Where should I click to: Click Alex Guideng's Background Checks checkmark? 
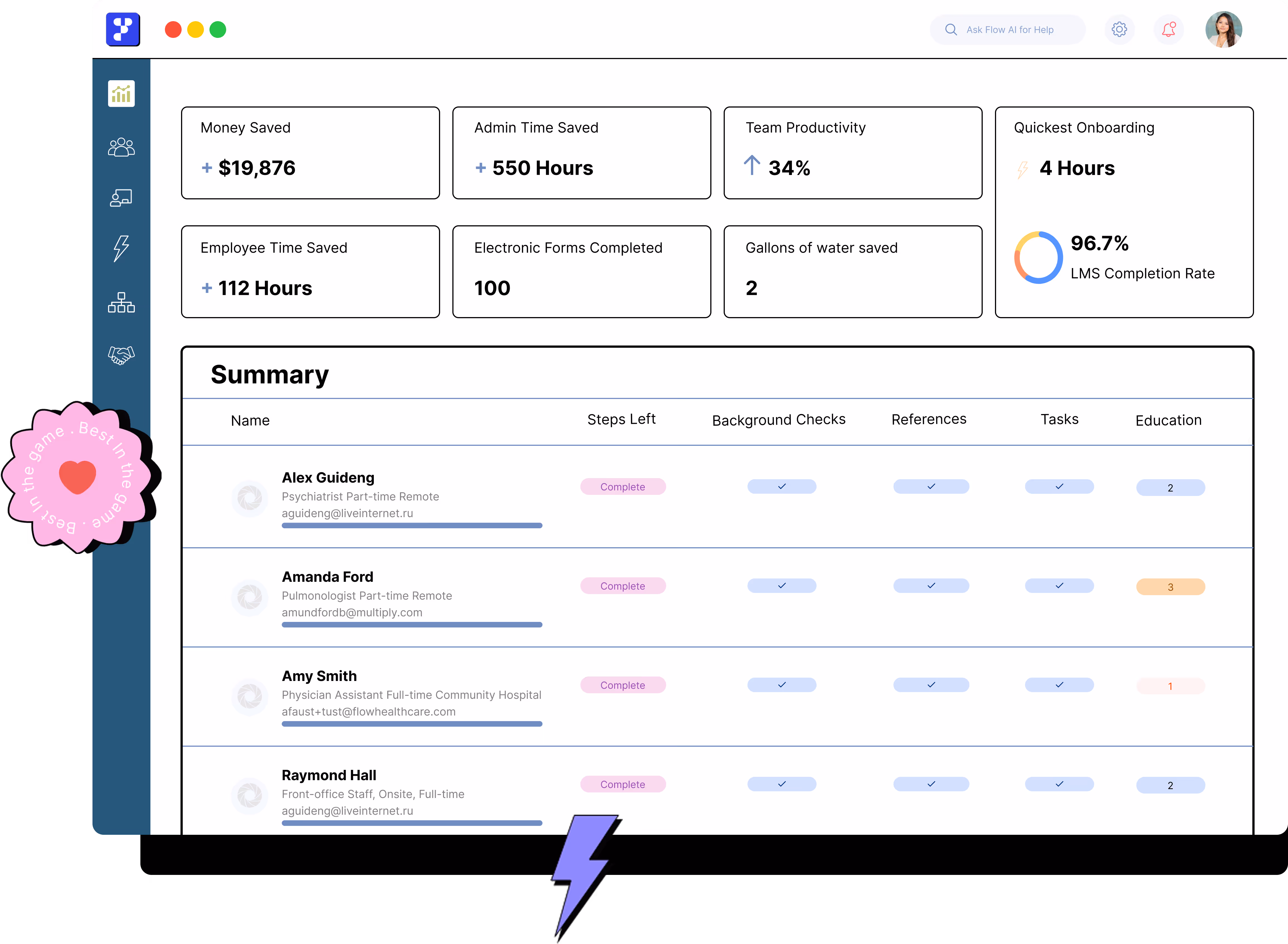coord(781,486)
